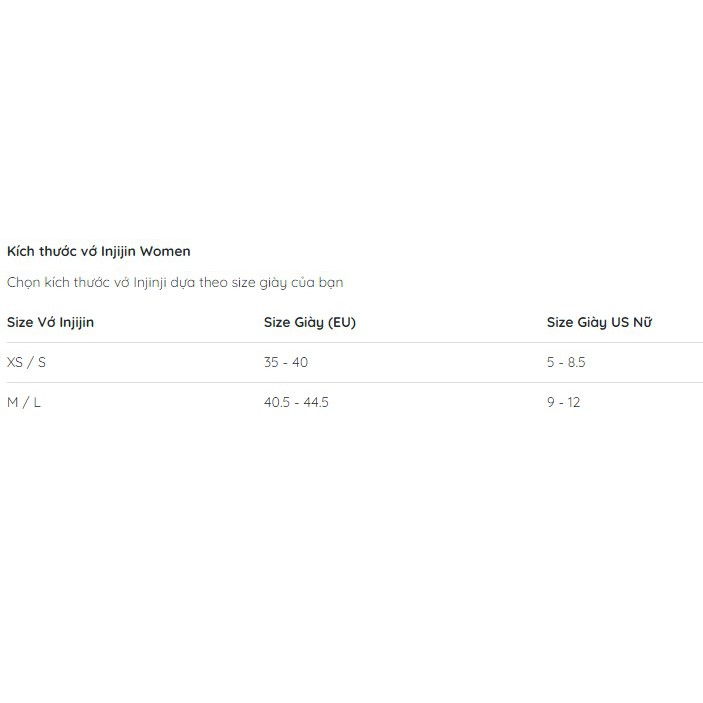Viewport: 703px width, 703px height.
Task: Click the Size Giày (EU) column header
Action: [310, 322]
